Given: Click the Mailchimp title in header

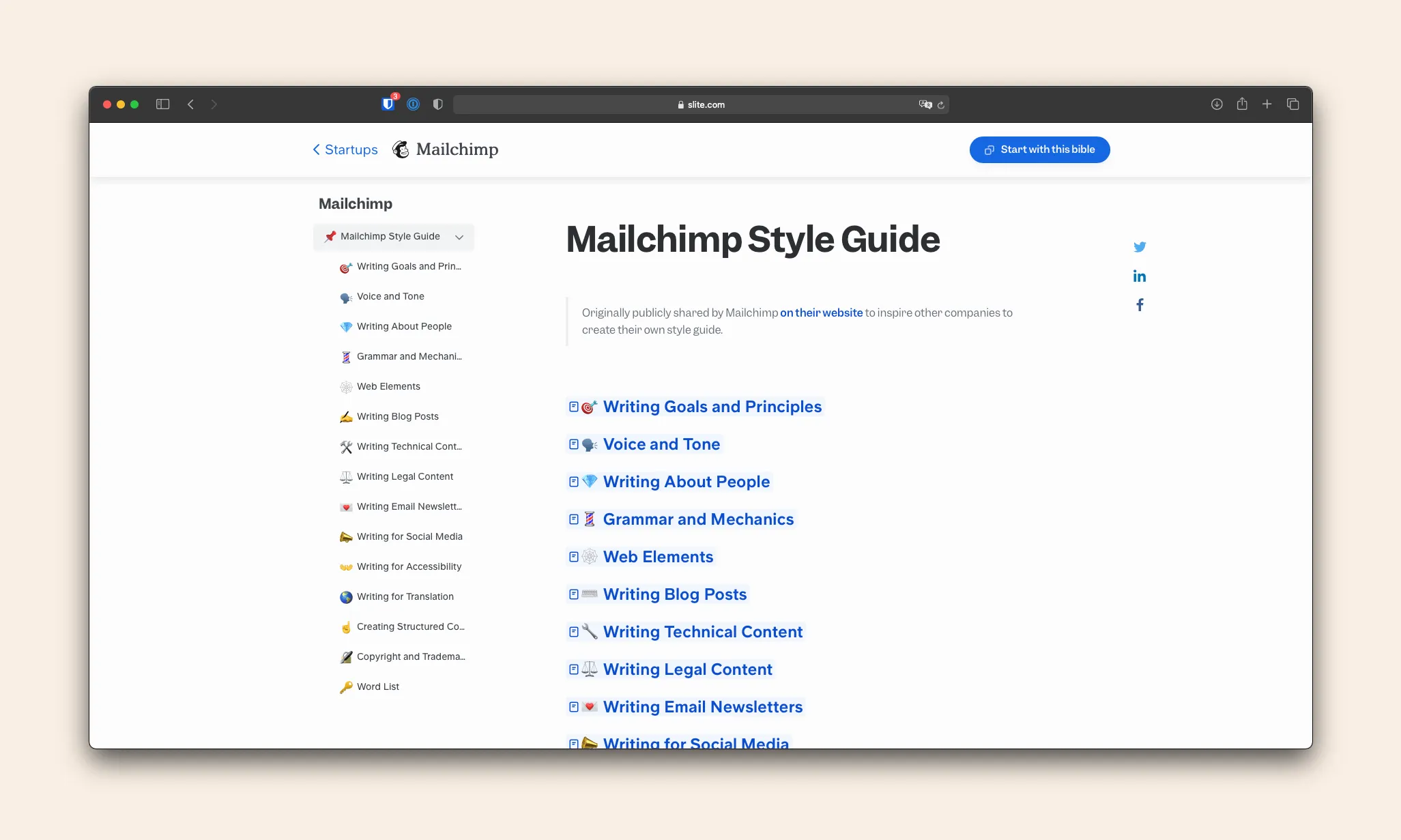Looking at the screenshot, I should [x=457, y=149].
